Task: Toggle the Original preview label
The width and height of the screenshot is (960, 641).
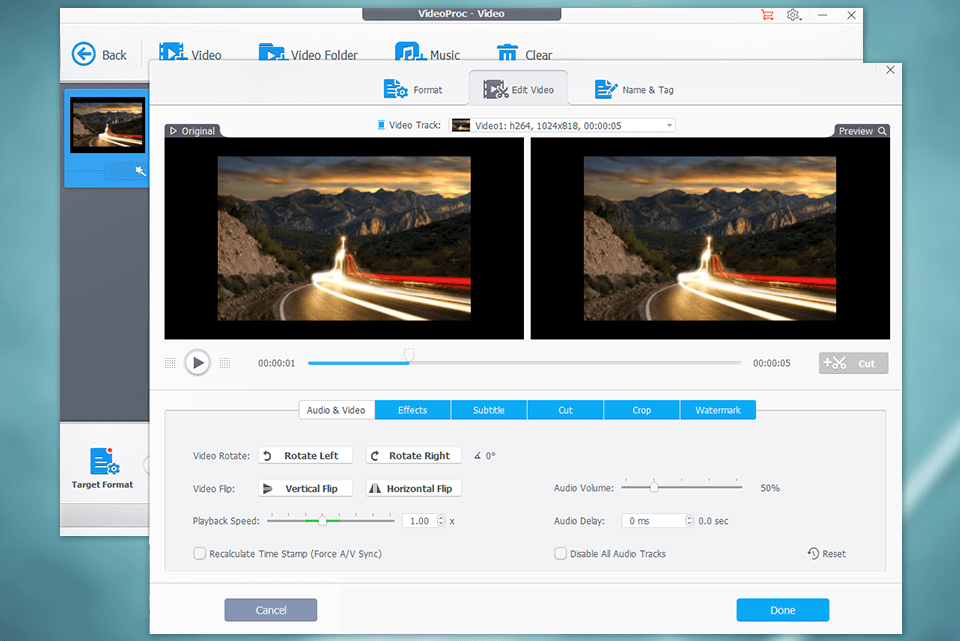Action: click(192, 130)
